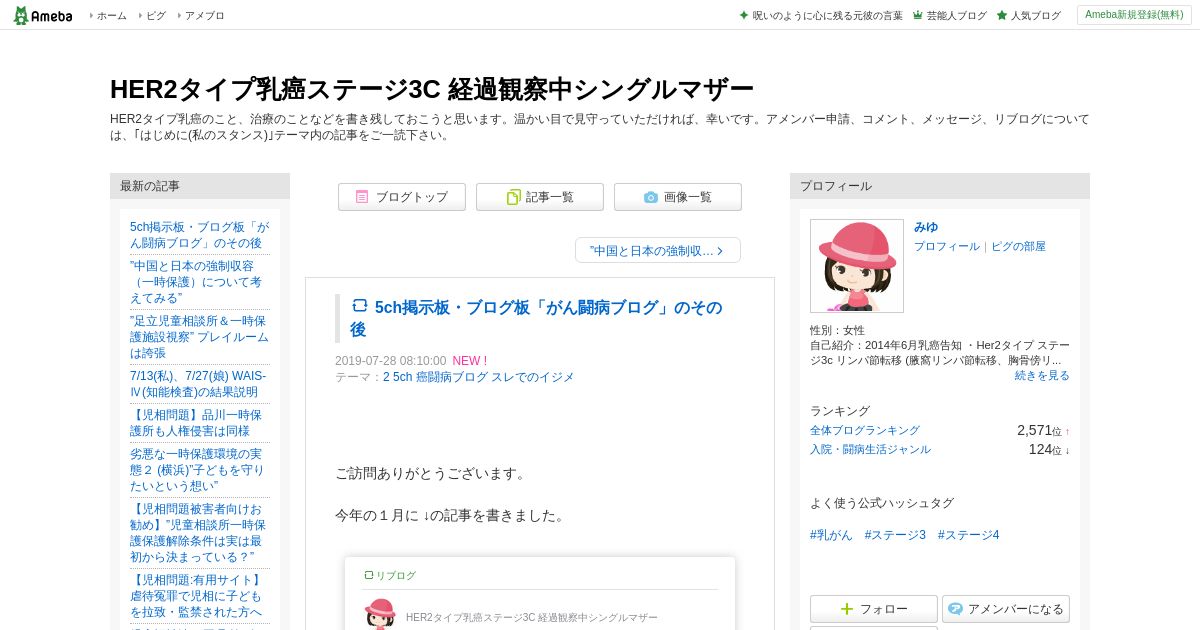Click the profile avatar image
The width and height of the screenshot is (1200, 630).
(857, 266)
